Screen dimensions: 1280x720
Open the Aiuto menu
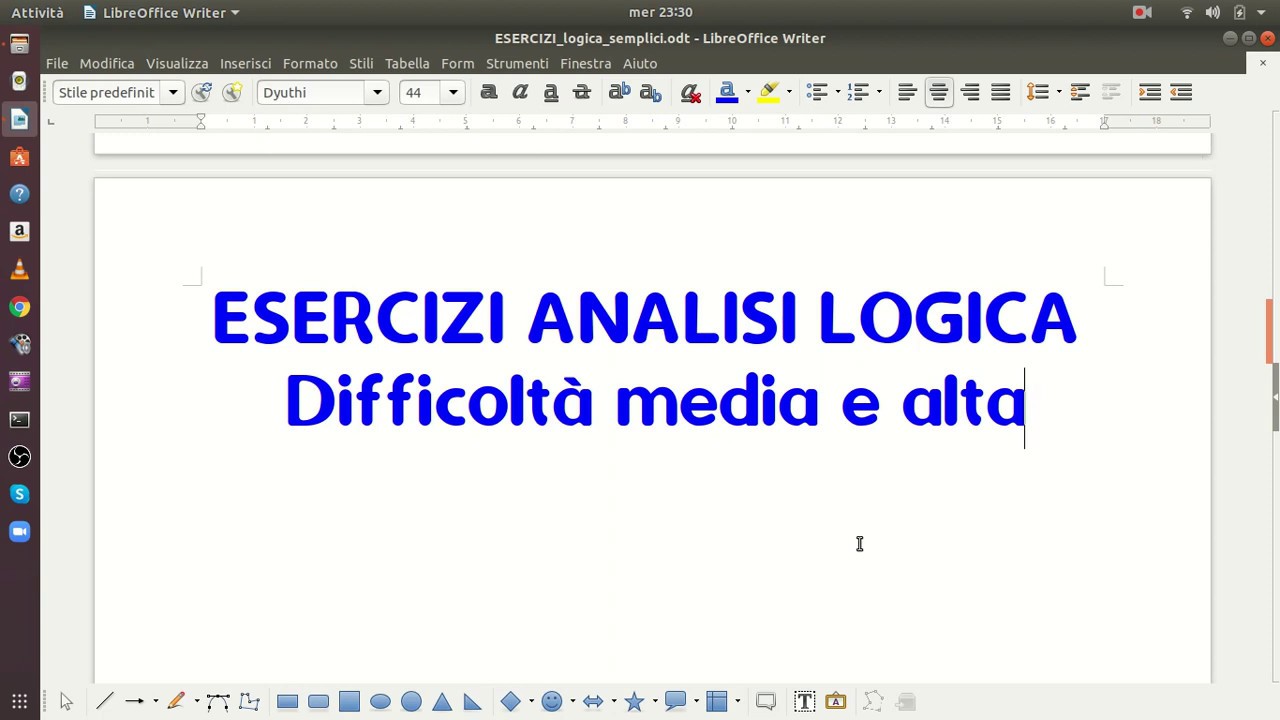pyautogui.click(x=640, y=63)
